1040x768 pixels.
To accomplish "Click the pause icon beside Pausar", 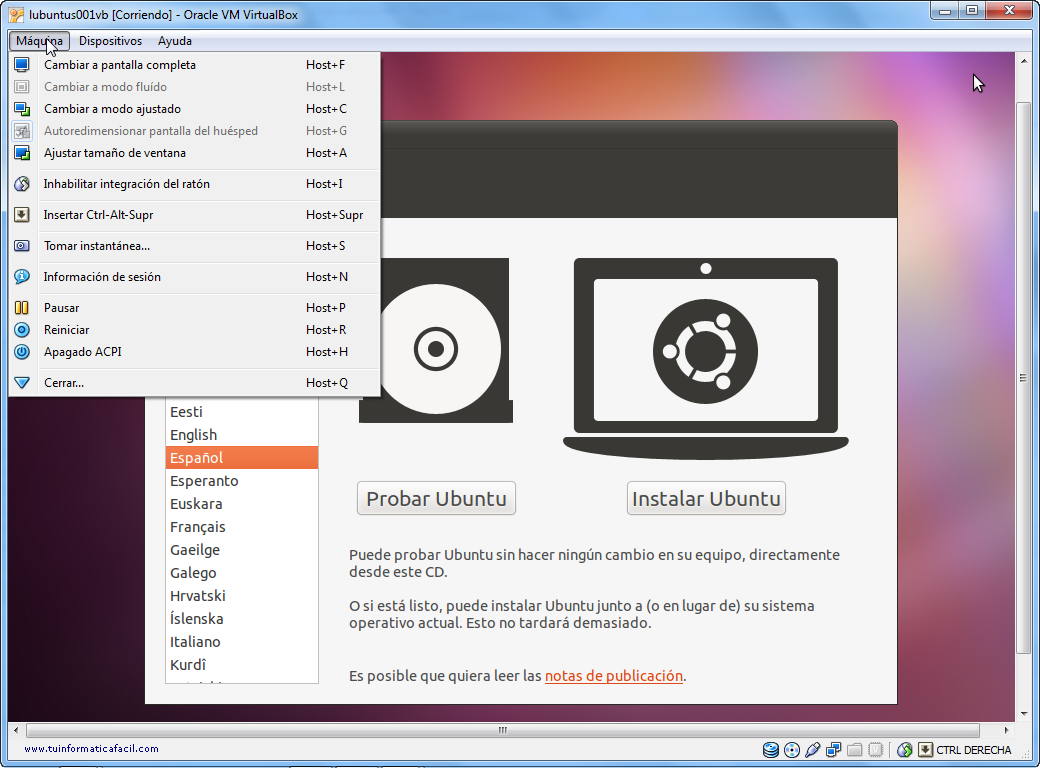I will [x=22, y=308].
